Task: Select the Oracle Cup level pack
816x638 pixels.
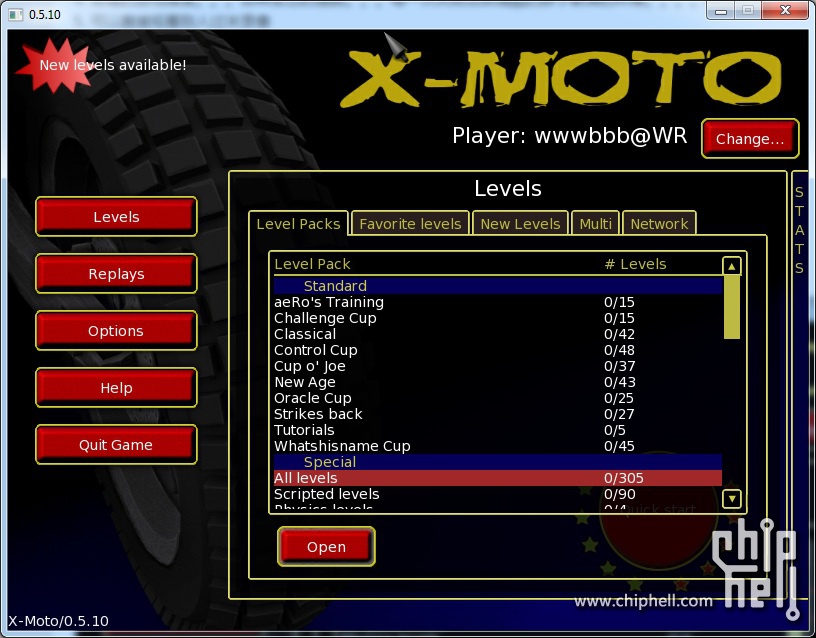Action: tap(498, 398)
